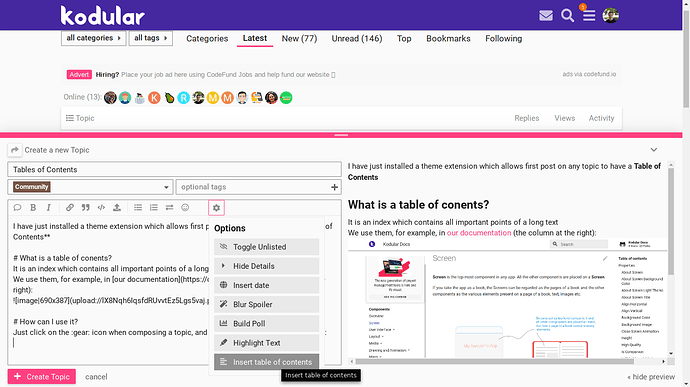
Task: Click cancel to discard topic
Action: point(96,377)
